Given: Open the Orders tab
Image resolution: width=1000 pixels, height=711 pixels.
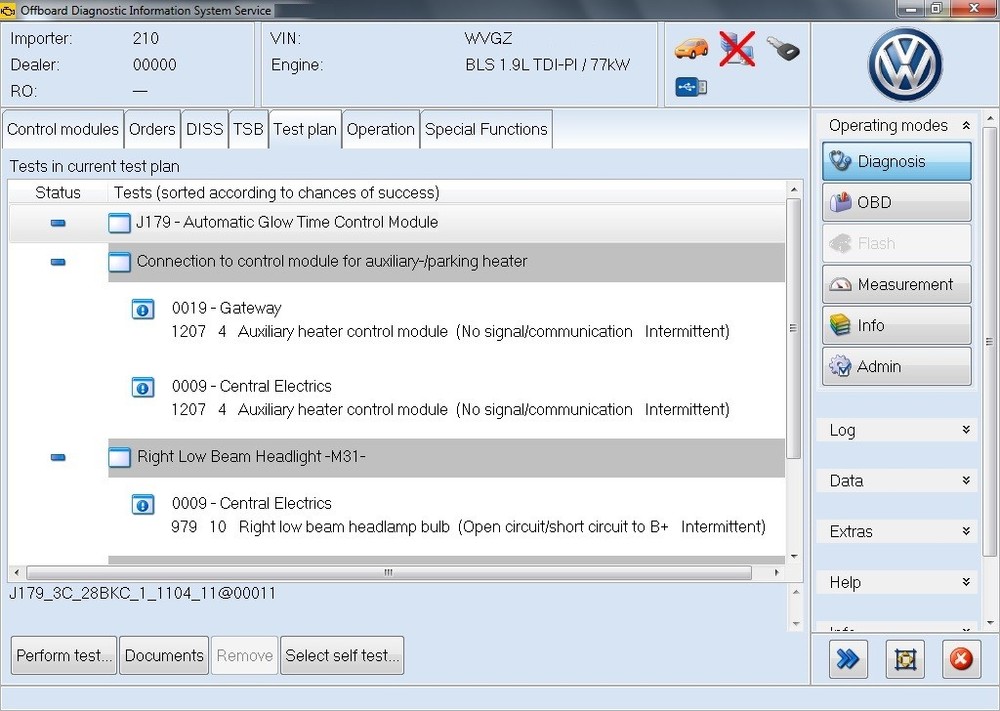Looking at the screenshot, I should click(152, 129).
